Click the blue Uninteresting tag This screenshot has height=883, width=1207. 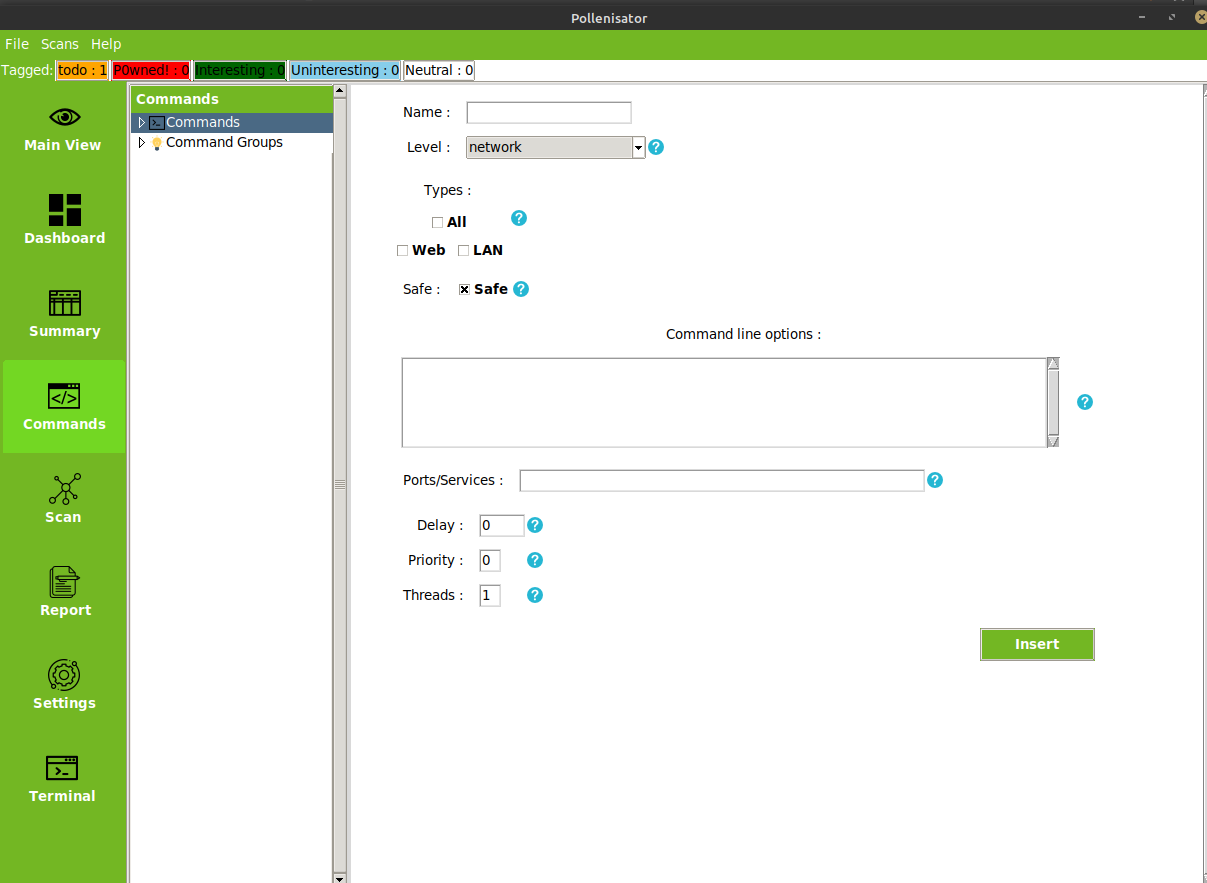345,70
